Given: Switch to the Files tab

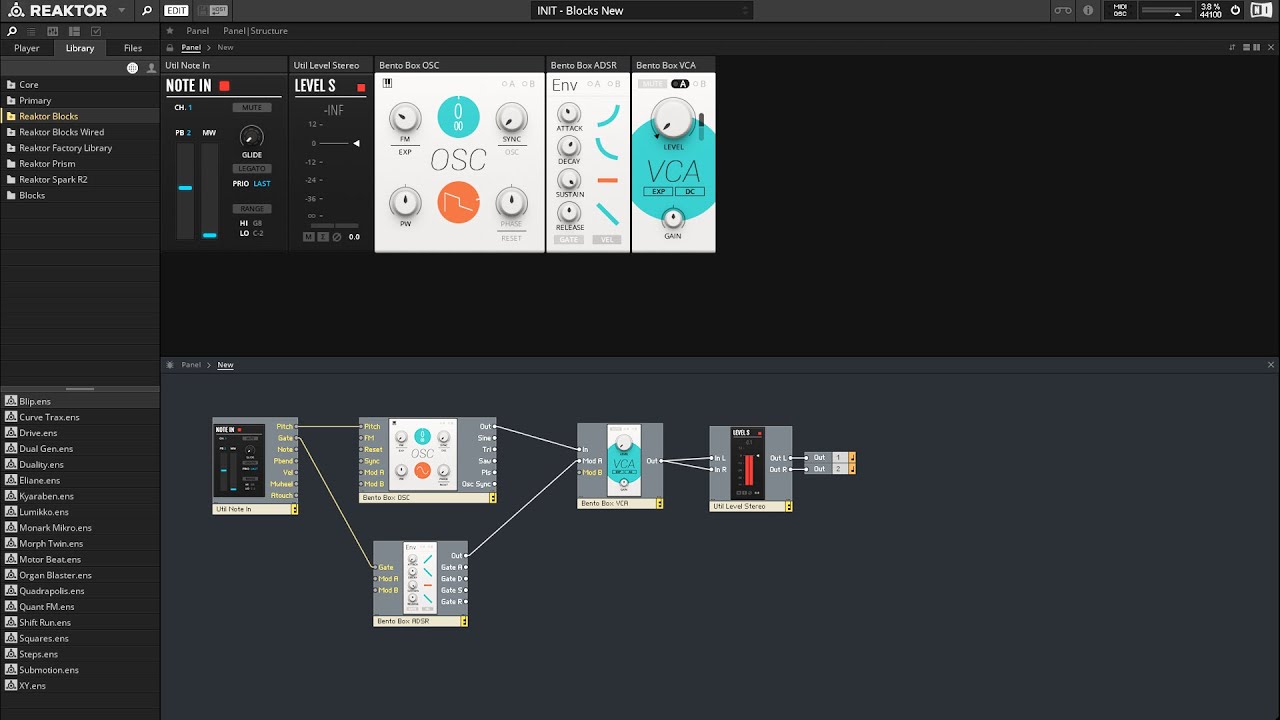Looking at the screenshot, I should coord(133,48).
